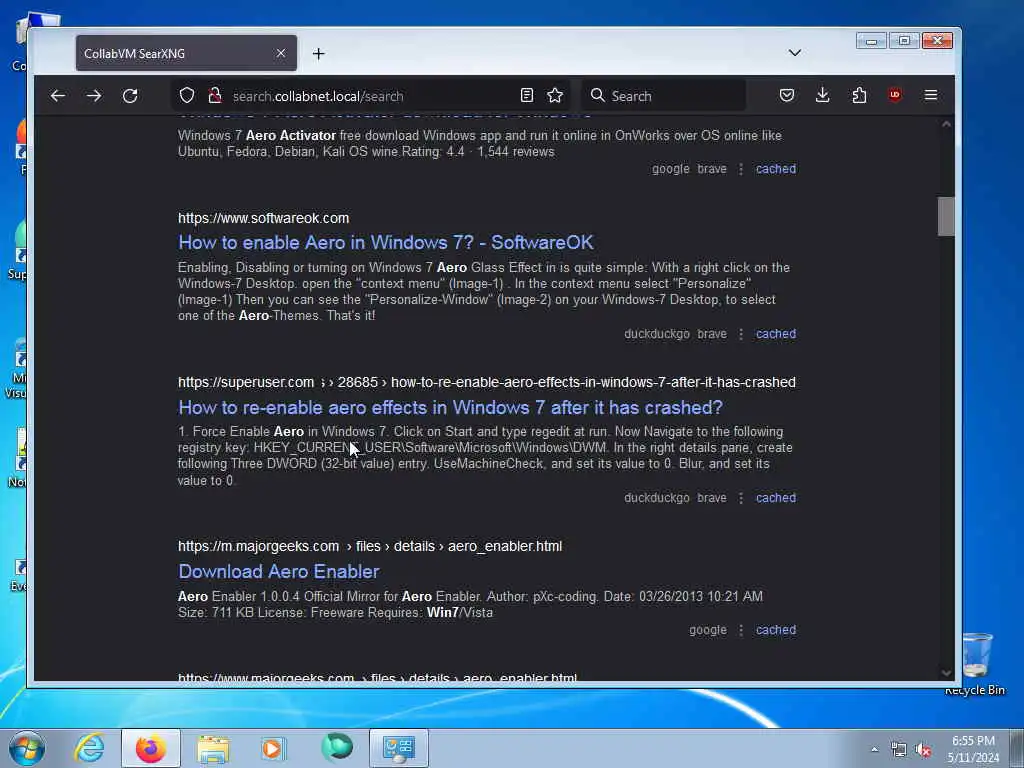Reload the current page
The image size is (1024, 768).
[x=130, y=96]
